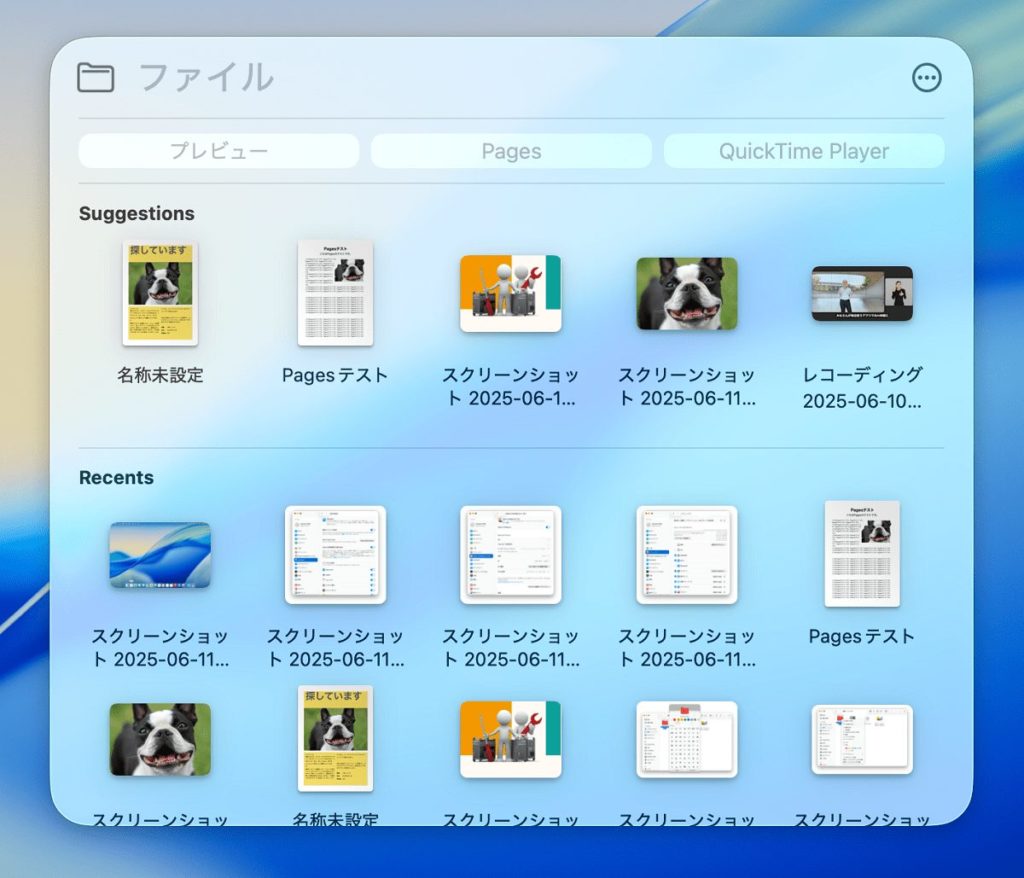Open the dog photo screenshot in Suggestions
The image size is (1024, 878).
tap(687, 293)
